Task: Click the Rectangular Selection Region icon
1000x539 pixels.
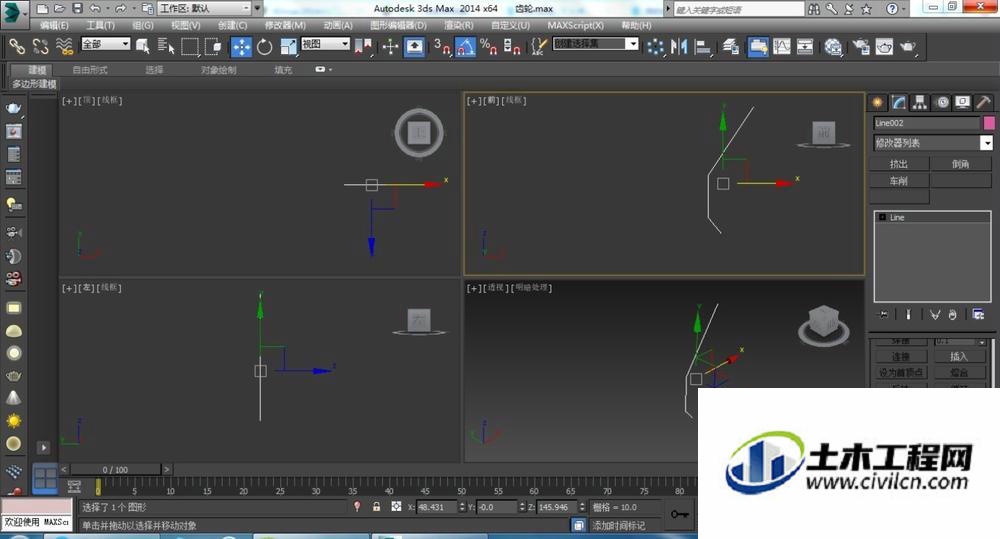Action: click(189, 47)
